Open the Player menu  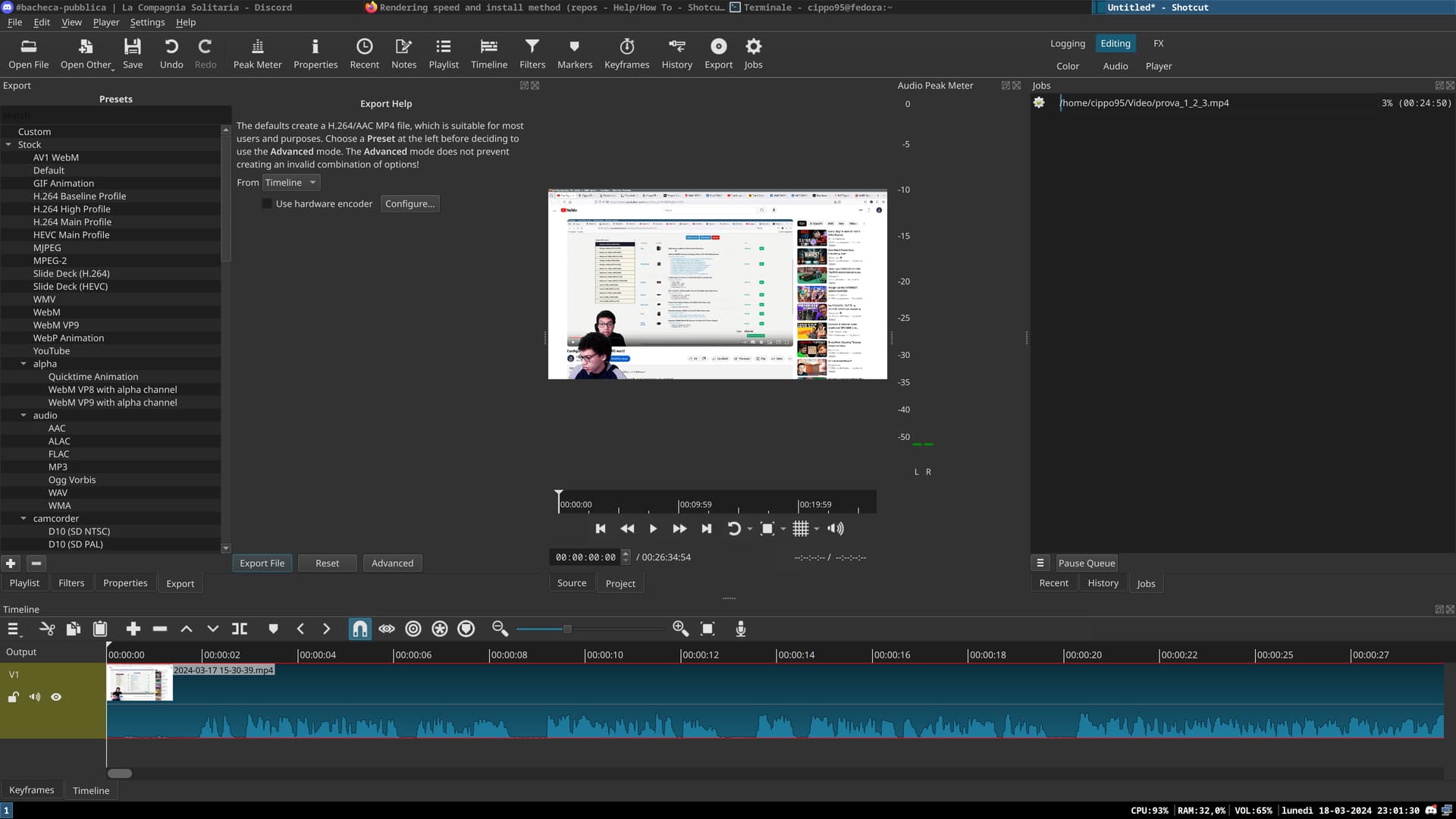pos(105,22)
